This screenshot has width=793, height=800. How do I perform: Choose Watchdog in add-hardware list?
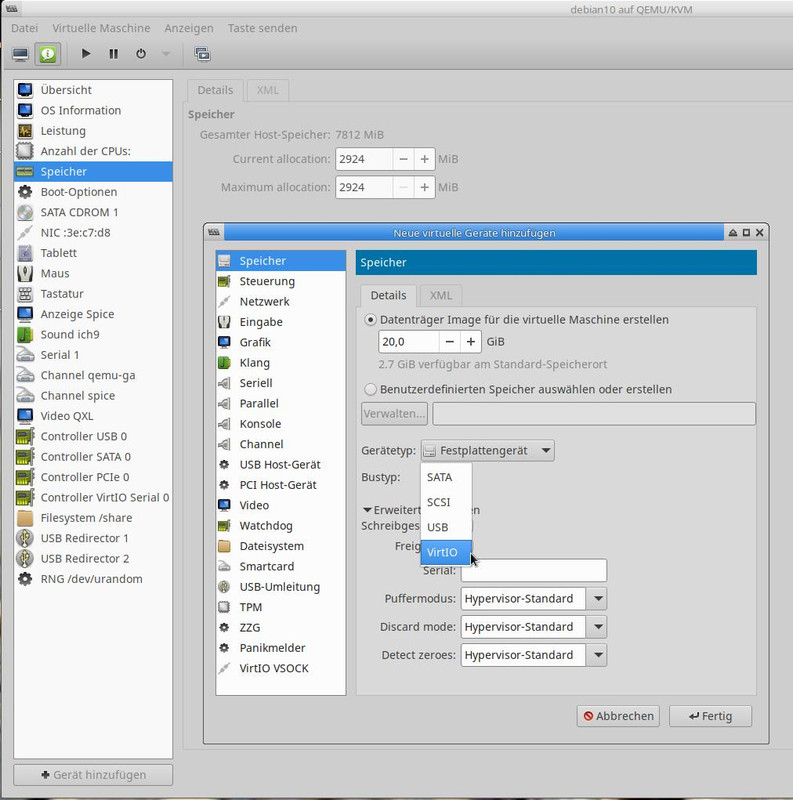281,526
